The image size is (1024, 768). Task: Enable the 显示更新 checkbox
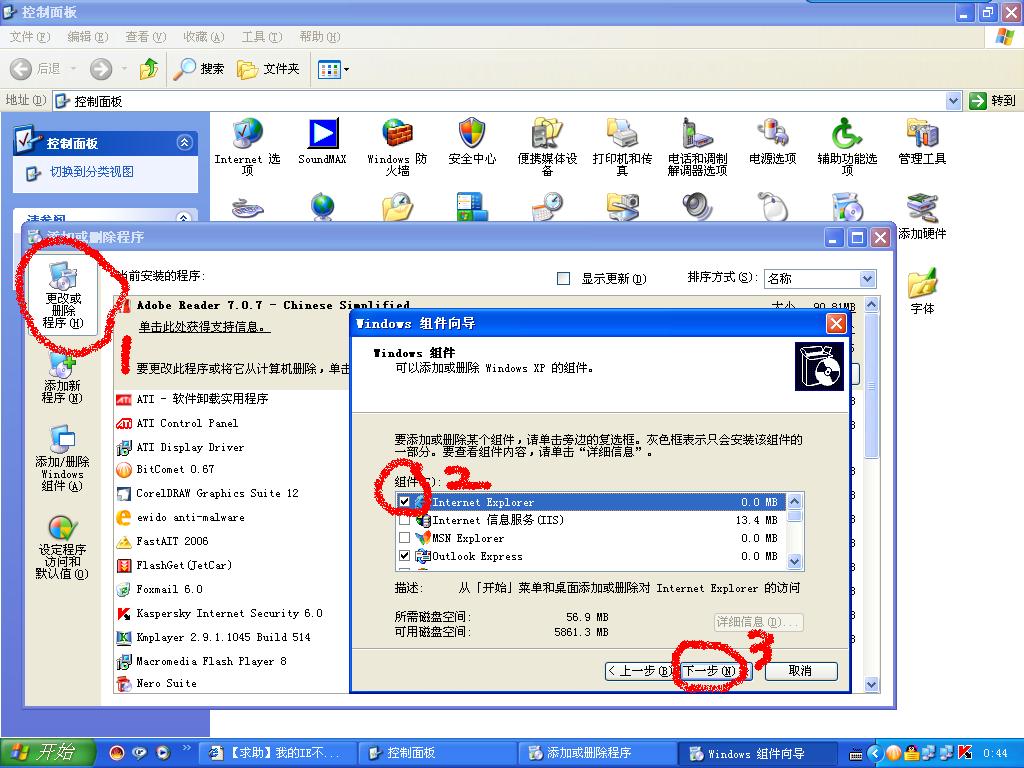[x=563, y=279]
